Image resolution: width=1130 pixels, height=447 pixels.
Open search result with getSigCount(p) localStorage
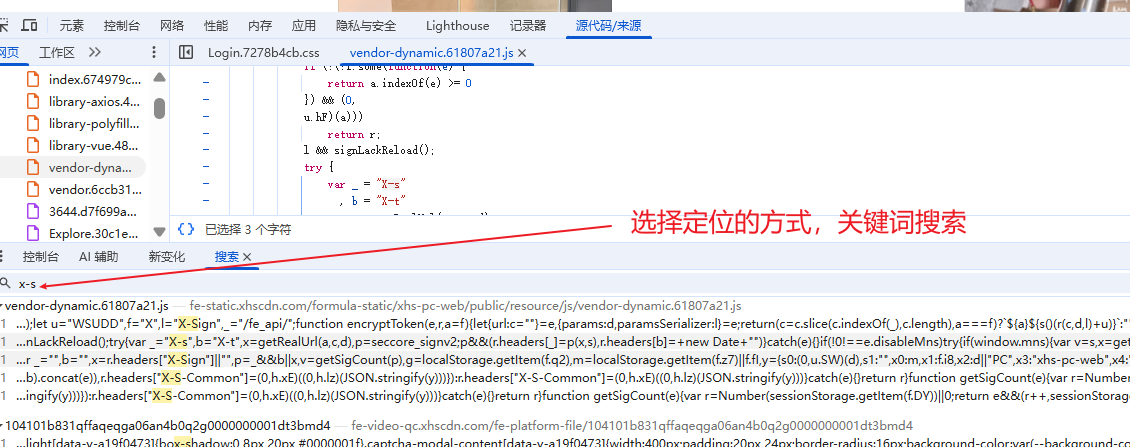tap(565, 359)
